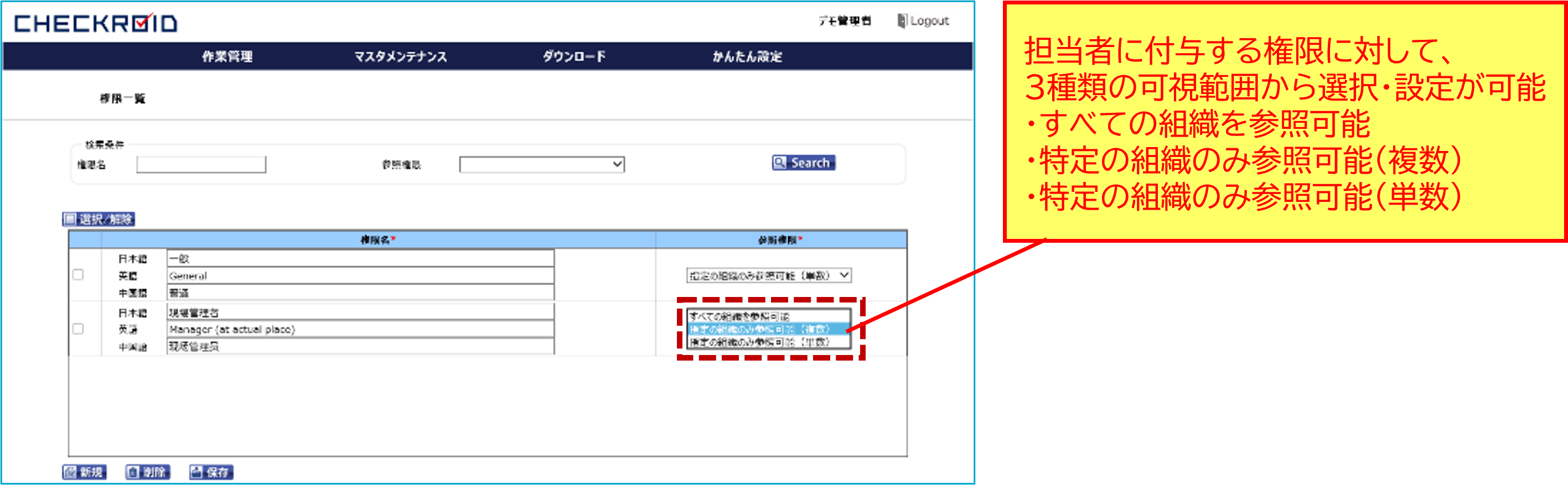
Task: Open the マスタメンテナンス menu
Action: point(401,56)
